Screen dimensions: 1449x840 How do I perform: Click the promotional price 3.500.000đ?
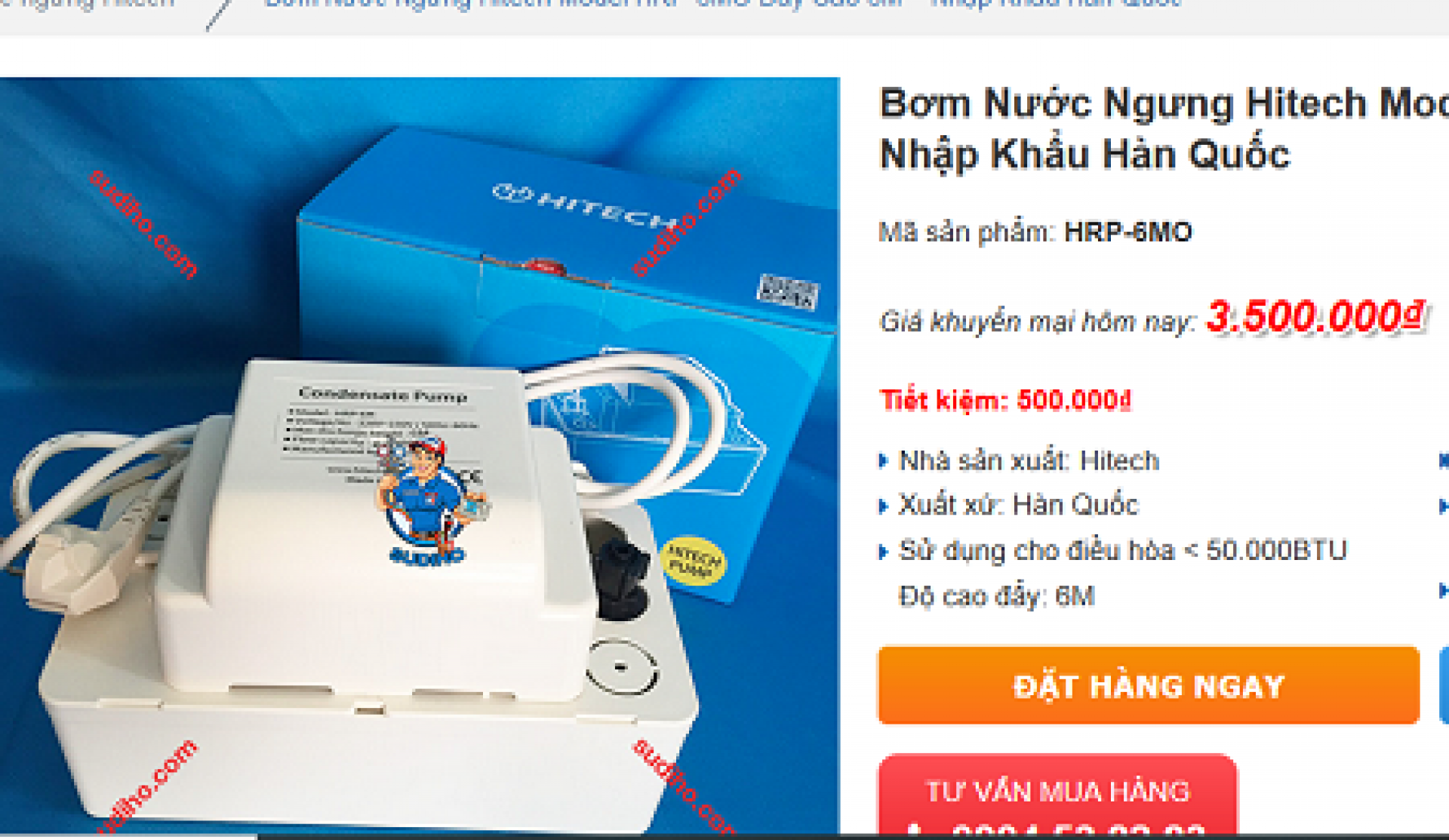tap(1315, 316)
